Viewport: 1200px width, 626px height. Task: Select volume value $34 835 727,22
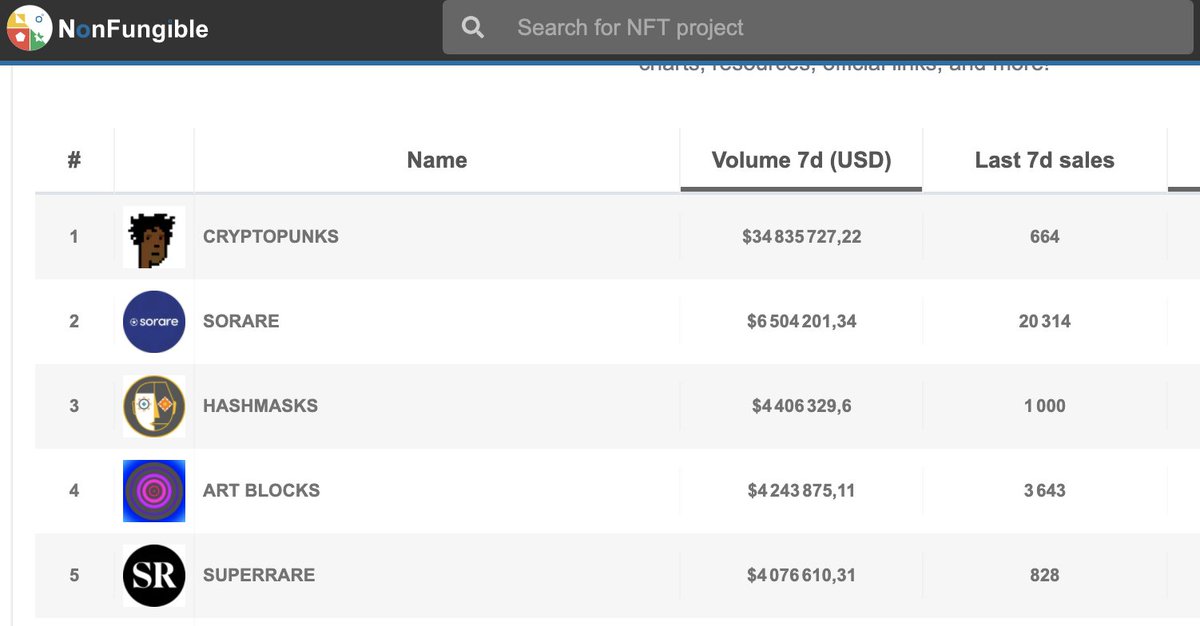pos(801,237)
